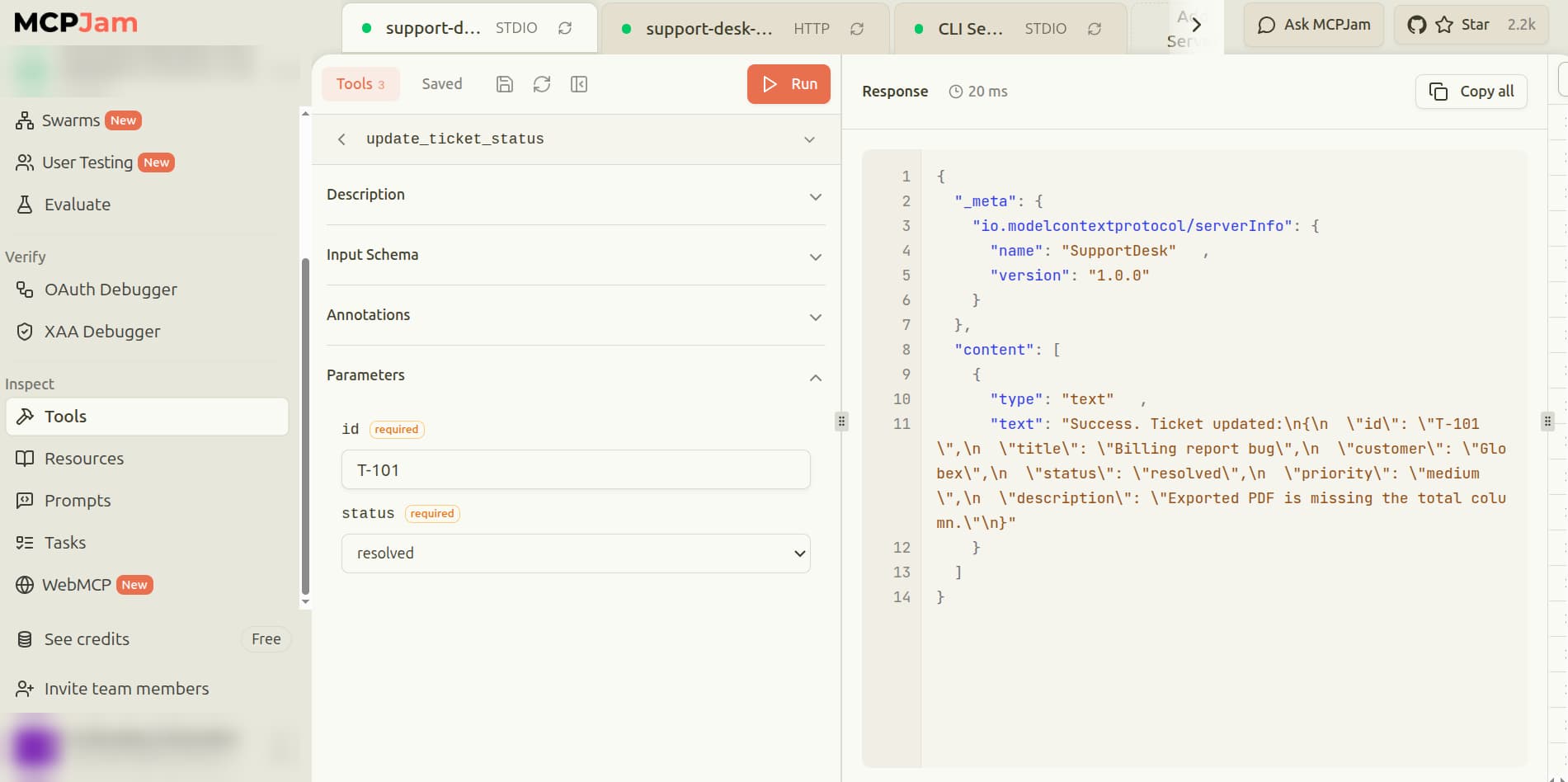Open the status dropdown showing resolved

pyautogui.click(x=576, y=554)
